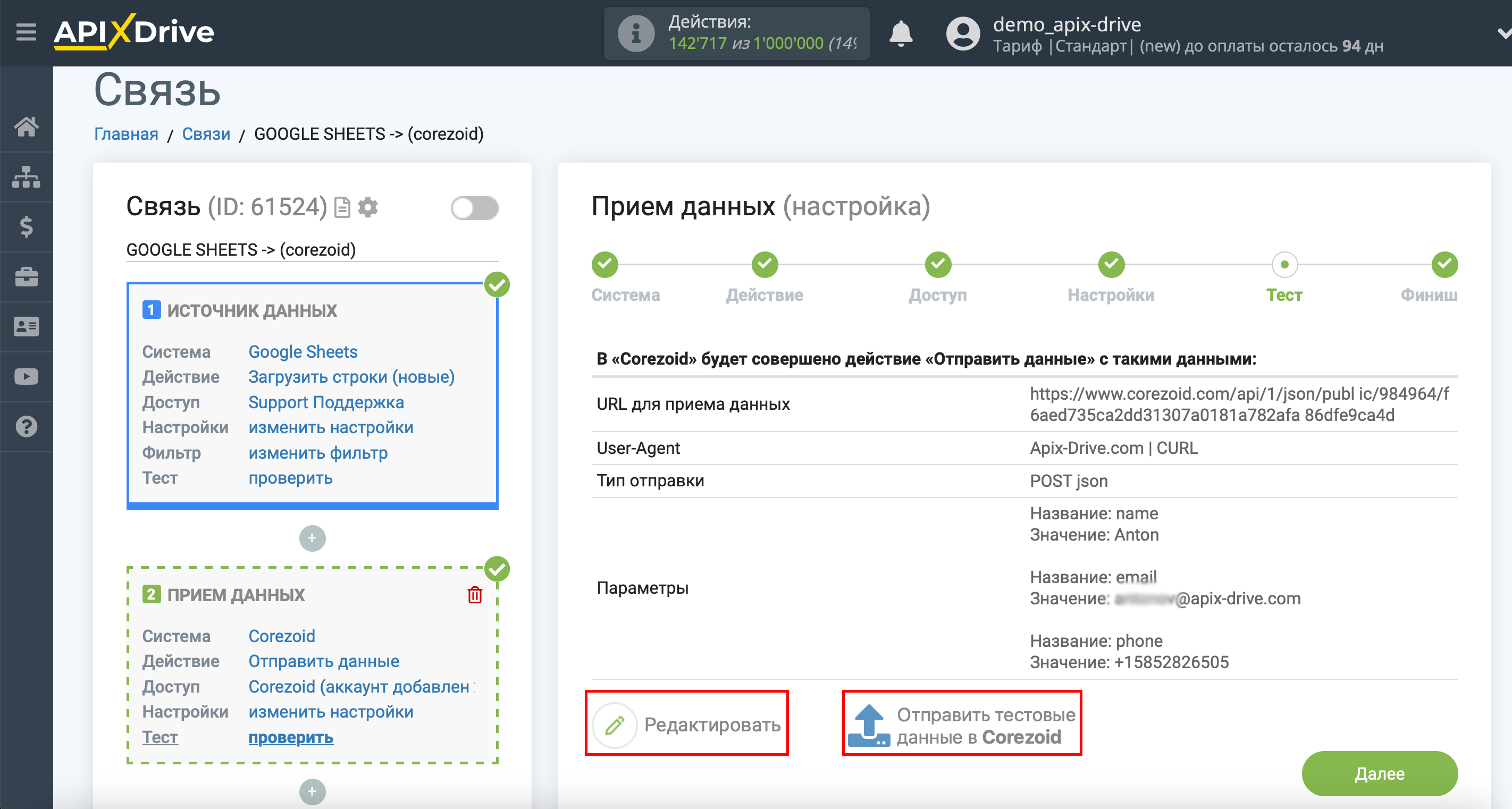The height and width of the screenshot is (809, 1512).
Task: Click the actions counter 142'717
Action: (x=698, y=44)
